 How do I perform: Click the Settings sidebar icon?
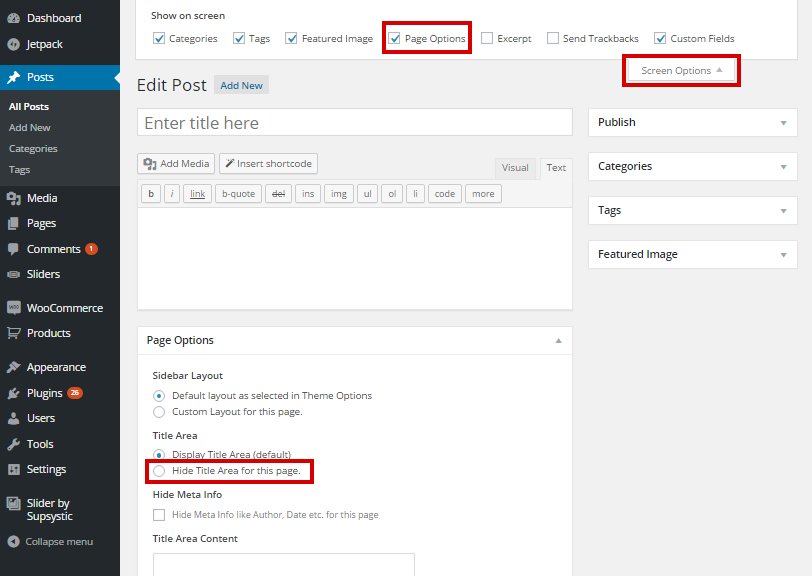pos(13,469)
